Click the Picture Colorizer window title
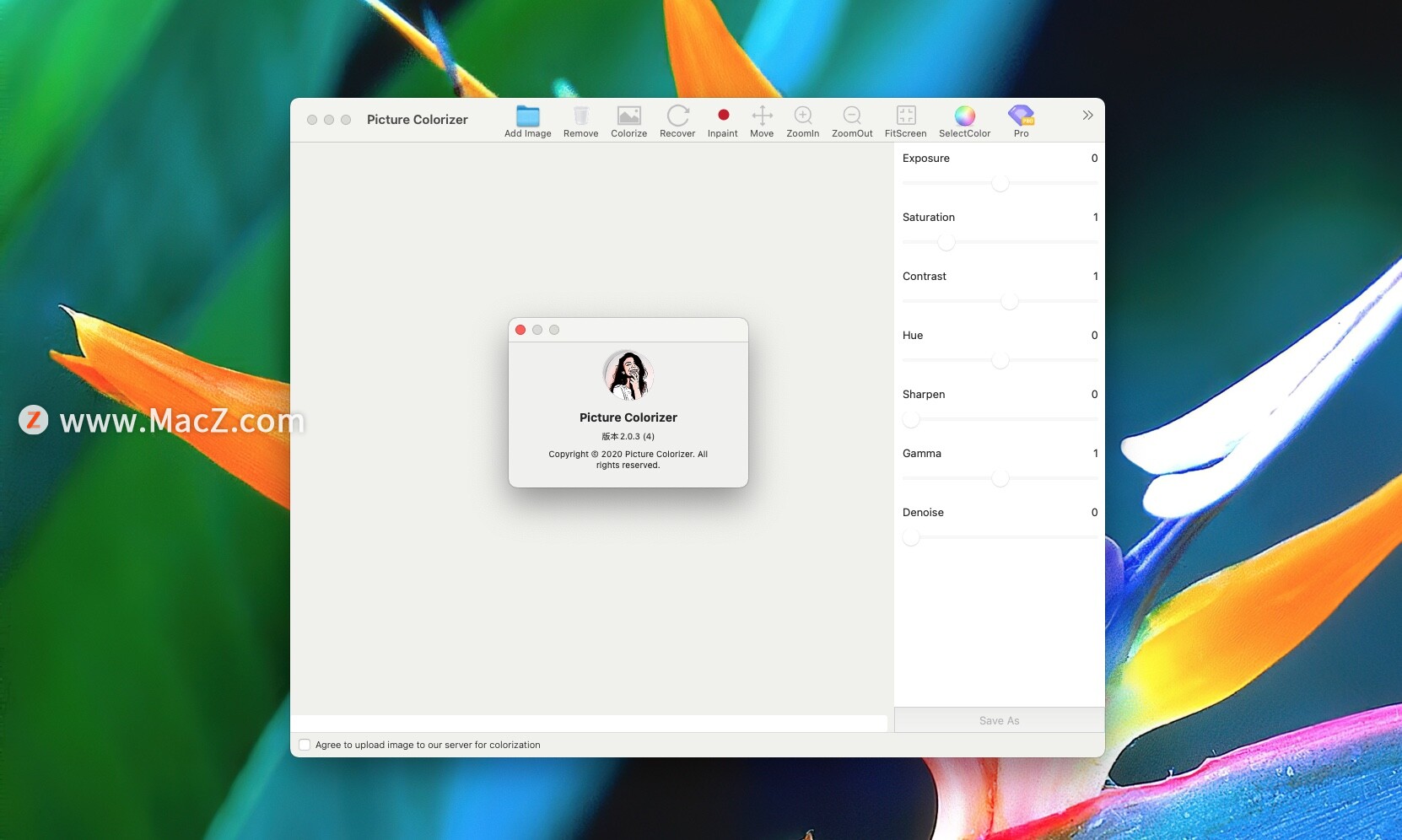This screenshot has height=840, width=1402. (418, 120)
